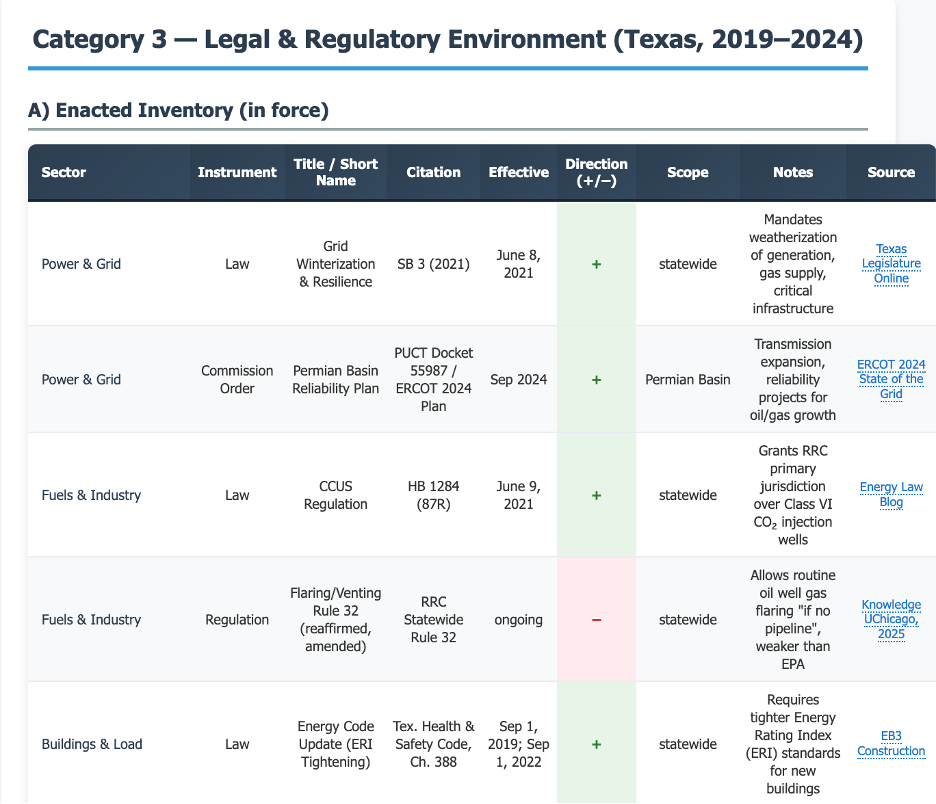
Task: Click the 'June 9, 2021' effective date
Action: click(x=518, y=495)
